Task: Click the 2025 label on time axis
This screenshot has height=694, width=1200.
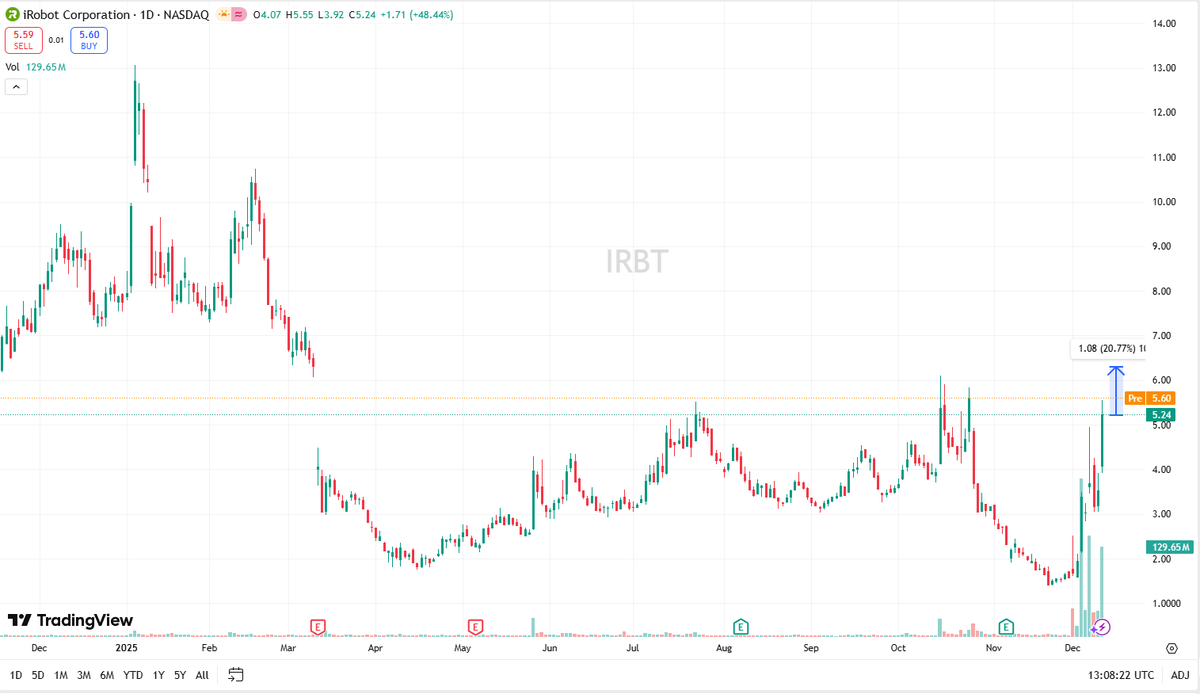Action: coord(125,648)
